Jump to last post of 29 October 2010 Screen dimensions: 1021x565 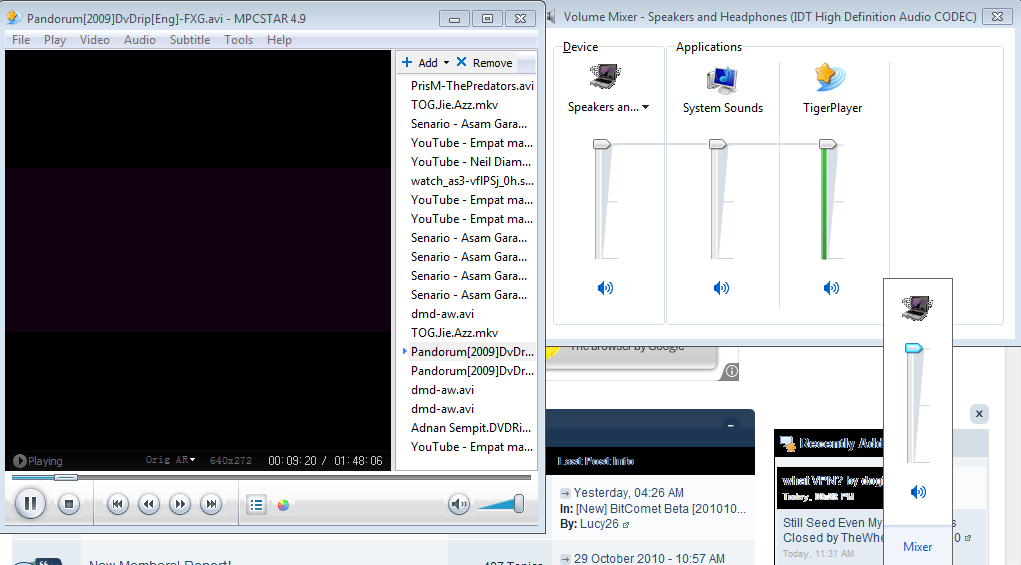pos(565,558)
